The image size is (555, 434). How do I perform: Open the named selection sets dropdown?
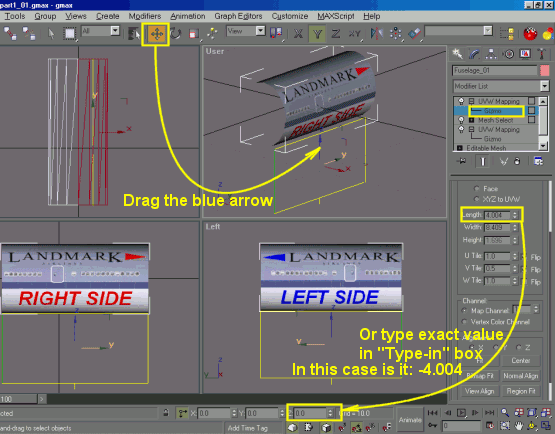[x=488, y=31]
